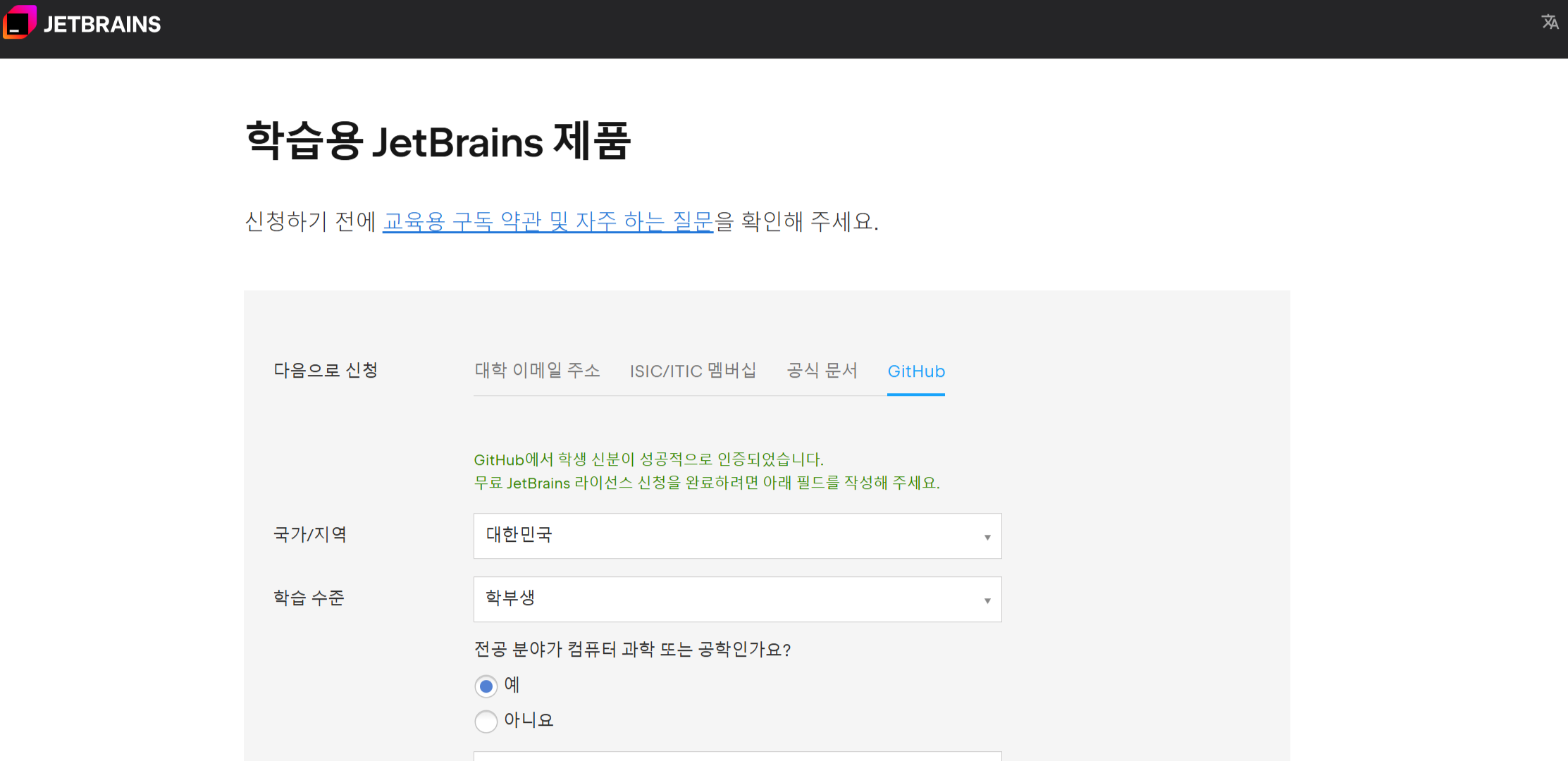Click the partially visible input field at bottom

tap(737, 756)
